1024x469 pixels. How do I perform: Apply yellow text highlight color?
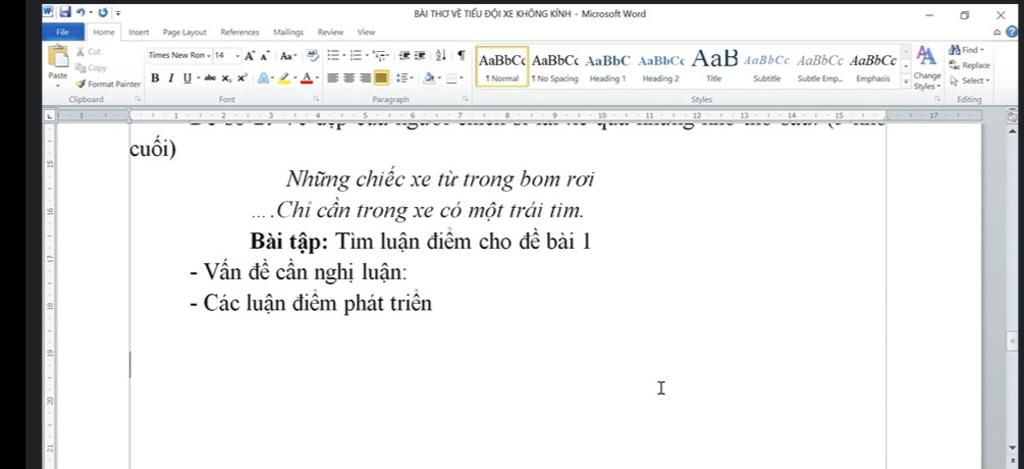tap(284, 78)
